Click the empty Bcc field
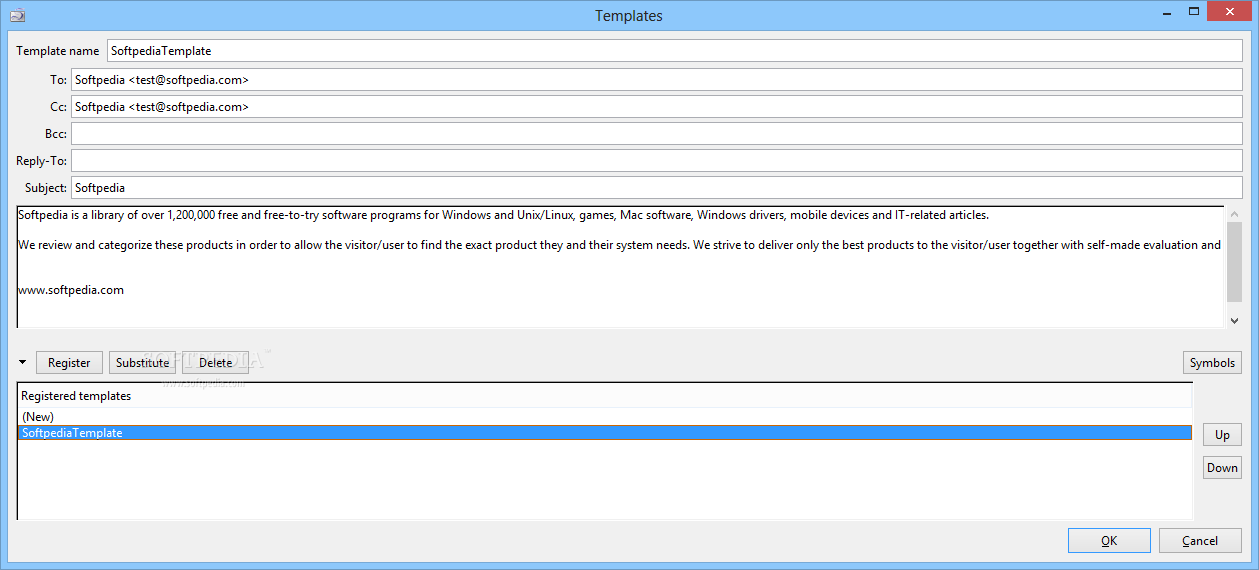The image size is (1259, 570). pyautogui.click(x=656, y=133)
